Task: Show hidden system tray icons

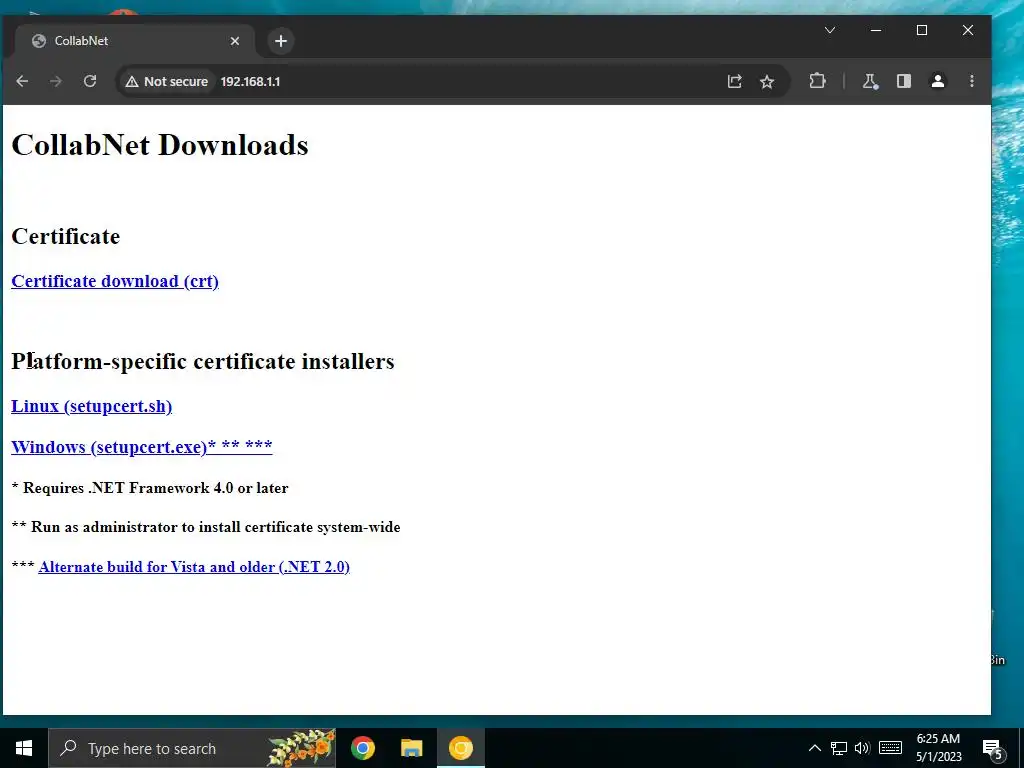Action: (814, 748)
